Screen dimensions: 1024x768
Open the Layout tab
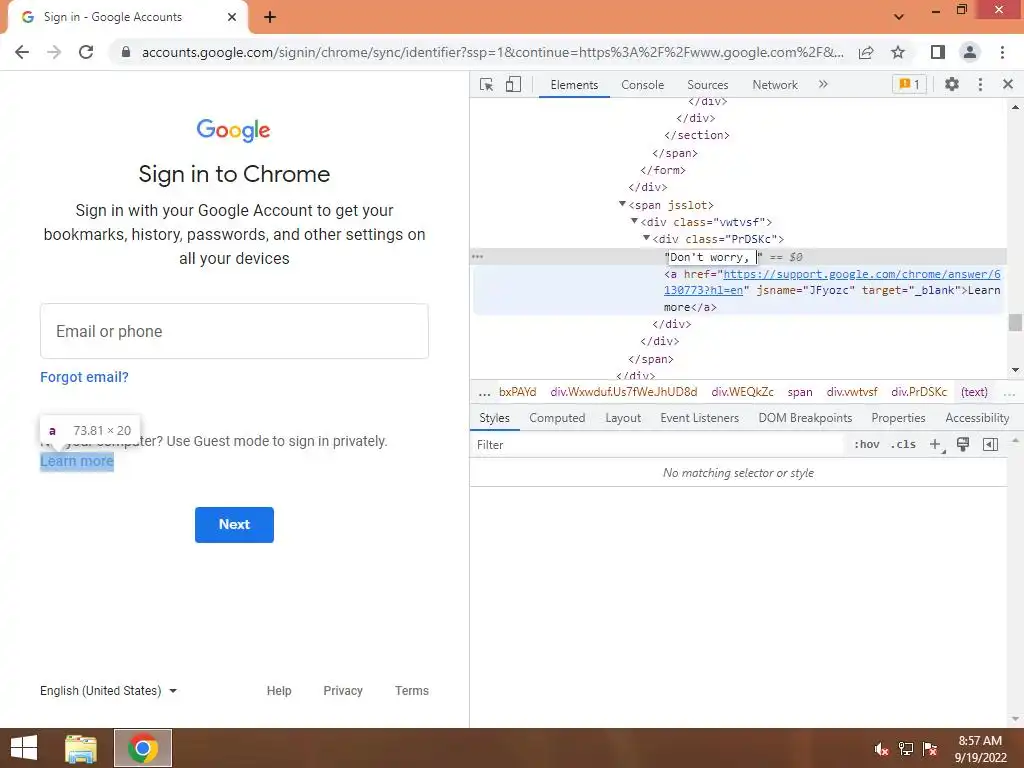(622, 418)
